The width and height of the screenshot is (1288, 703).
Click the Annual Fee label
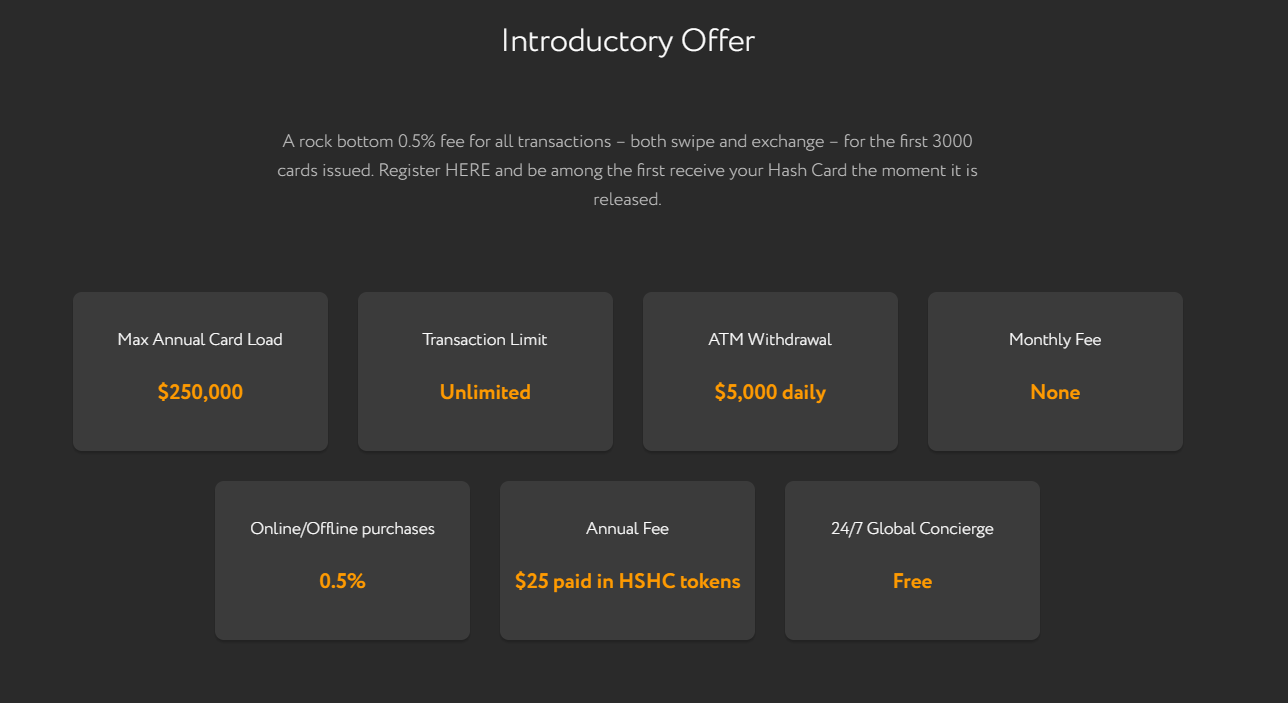[627, 528]
